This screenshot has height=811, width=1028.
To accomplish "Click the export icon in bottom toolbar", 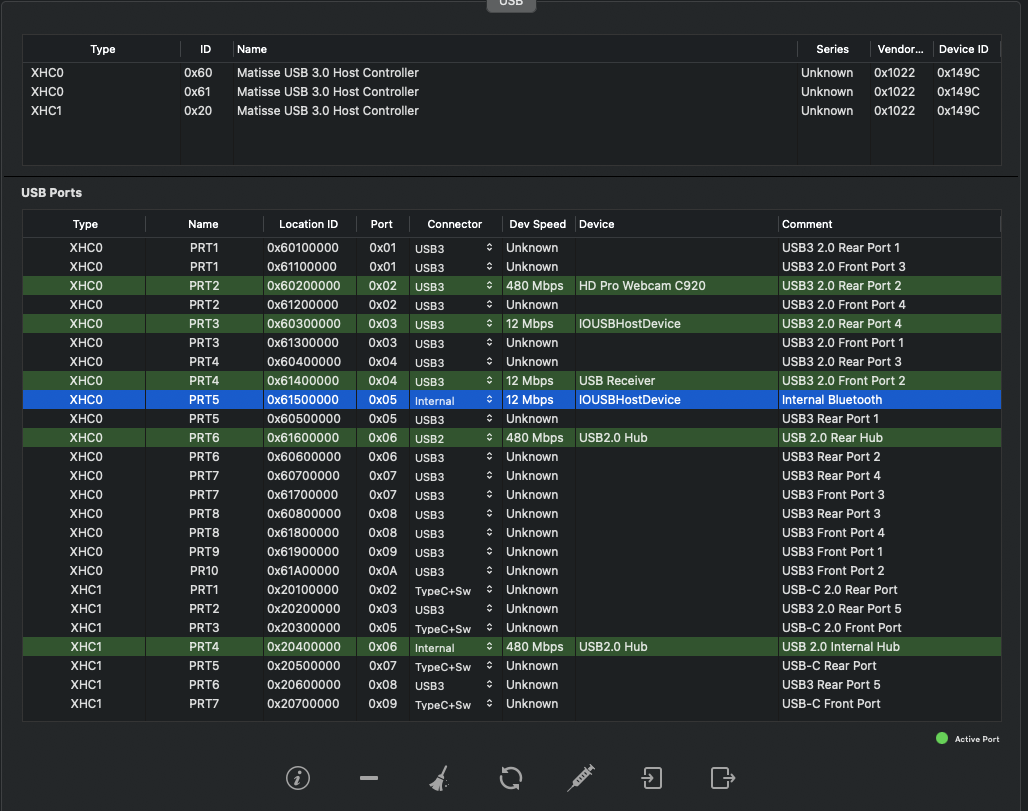I will (x=722, y=778).
